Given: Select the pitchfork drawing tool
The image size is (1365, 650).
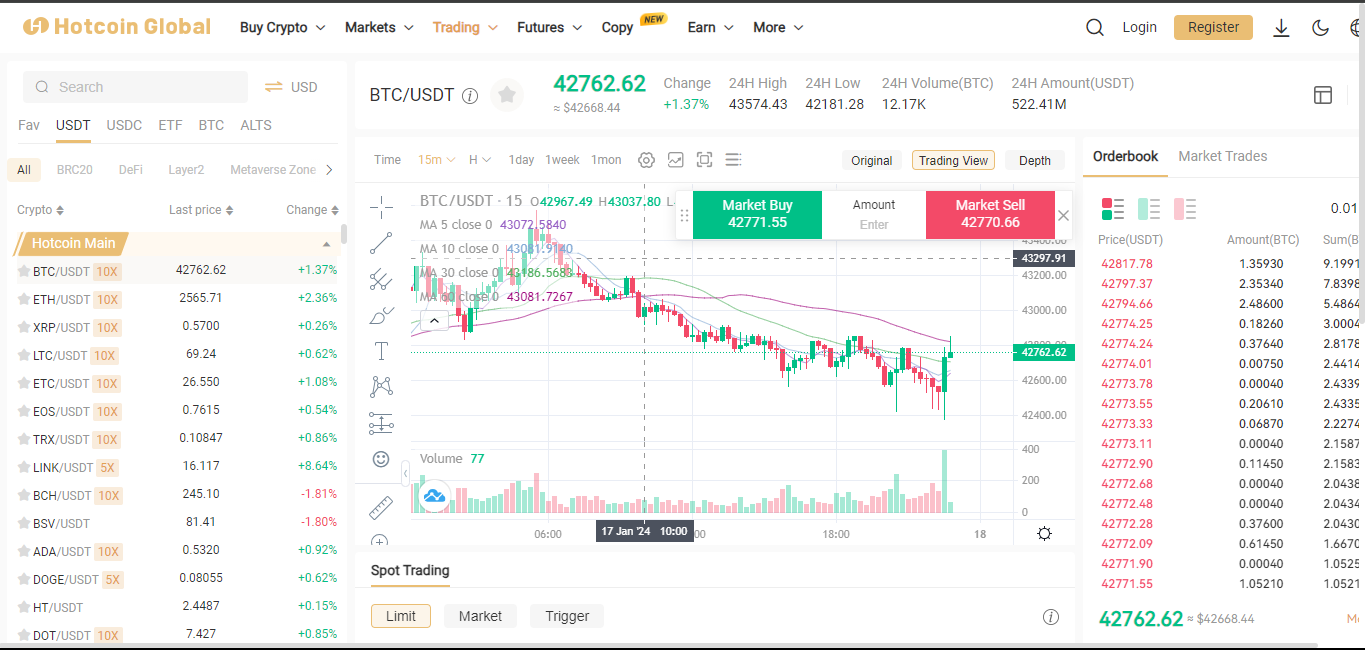Looking at the screenshot, I should click(381, 279).
